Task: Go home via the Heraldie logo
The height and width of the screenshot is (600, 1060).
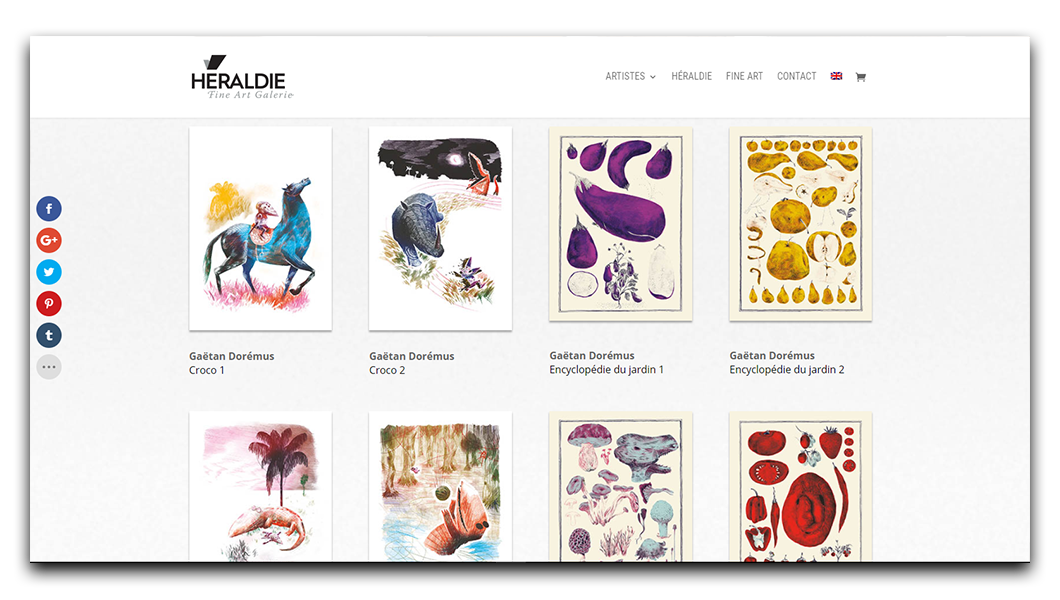Action: [241, 77]
